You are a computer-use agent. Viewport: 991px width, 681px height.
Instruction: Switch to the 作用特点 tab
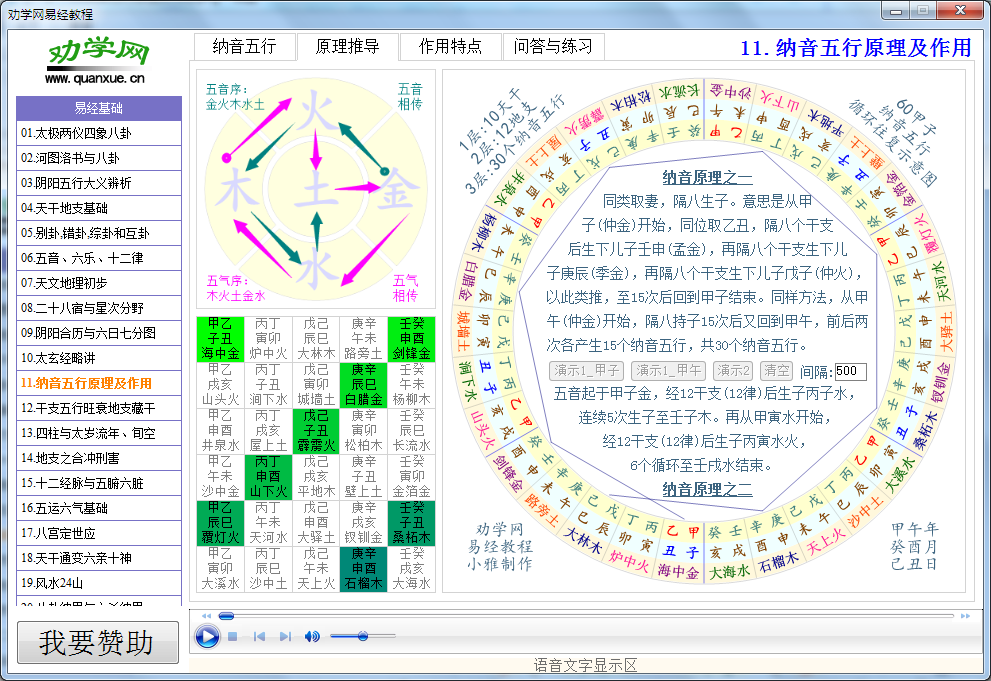click(x=452, y=46)
